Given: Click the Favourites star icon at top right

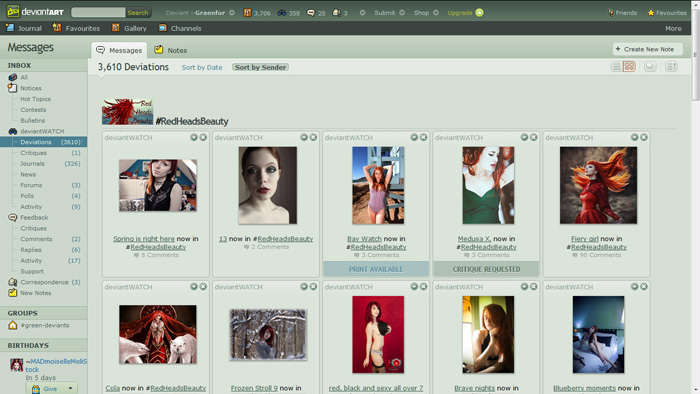Looking at the screenshot, I should pyautogui.click(x=650, y=13).
